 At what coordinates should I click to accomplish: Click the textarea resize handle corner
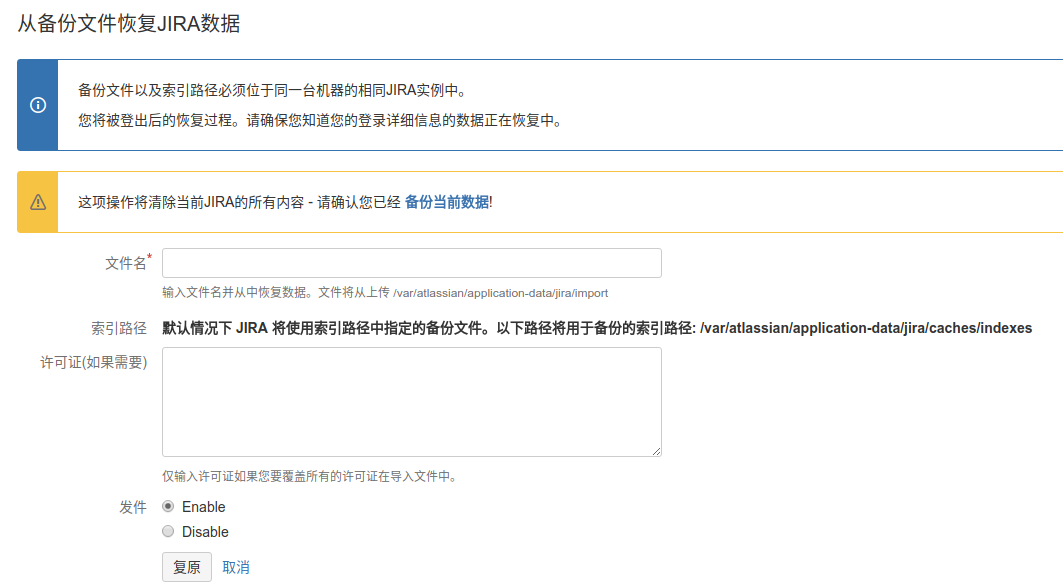[x=657, y=452]
